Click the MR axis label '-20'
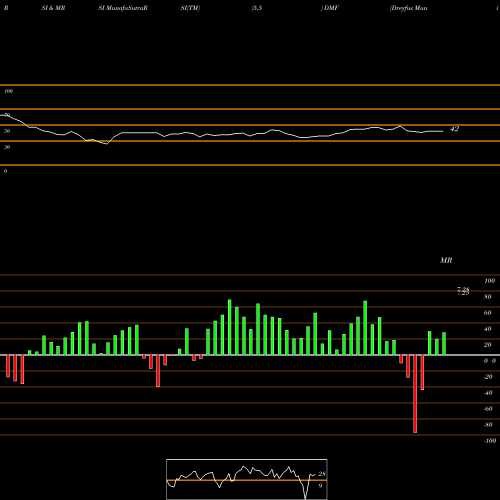 point(488,377)
